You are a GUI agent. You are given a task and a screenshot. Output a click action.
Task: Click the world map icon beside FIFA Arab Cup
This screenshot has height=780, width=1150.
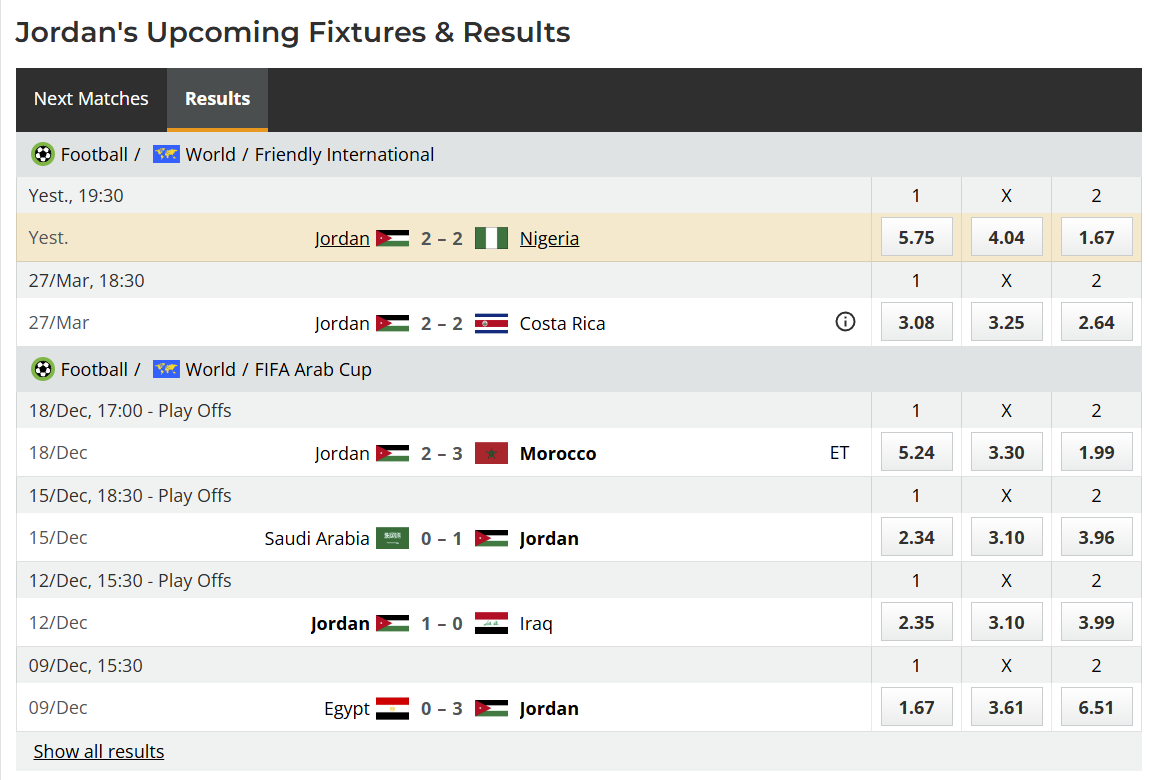click(166, 370)
